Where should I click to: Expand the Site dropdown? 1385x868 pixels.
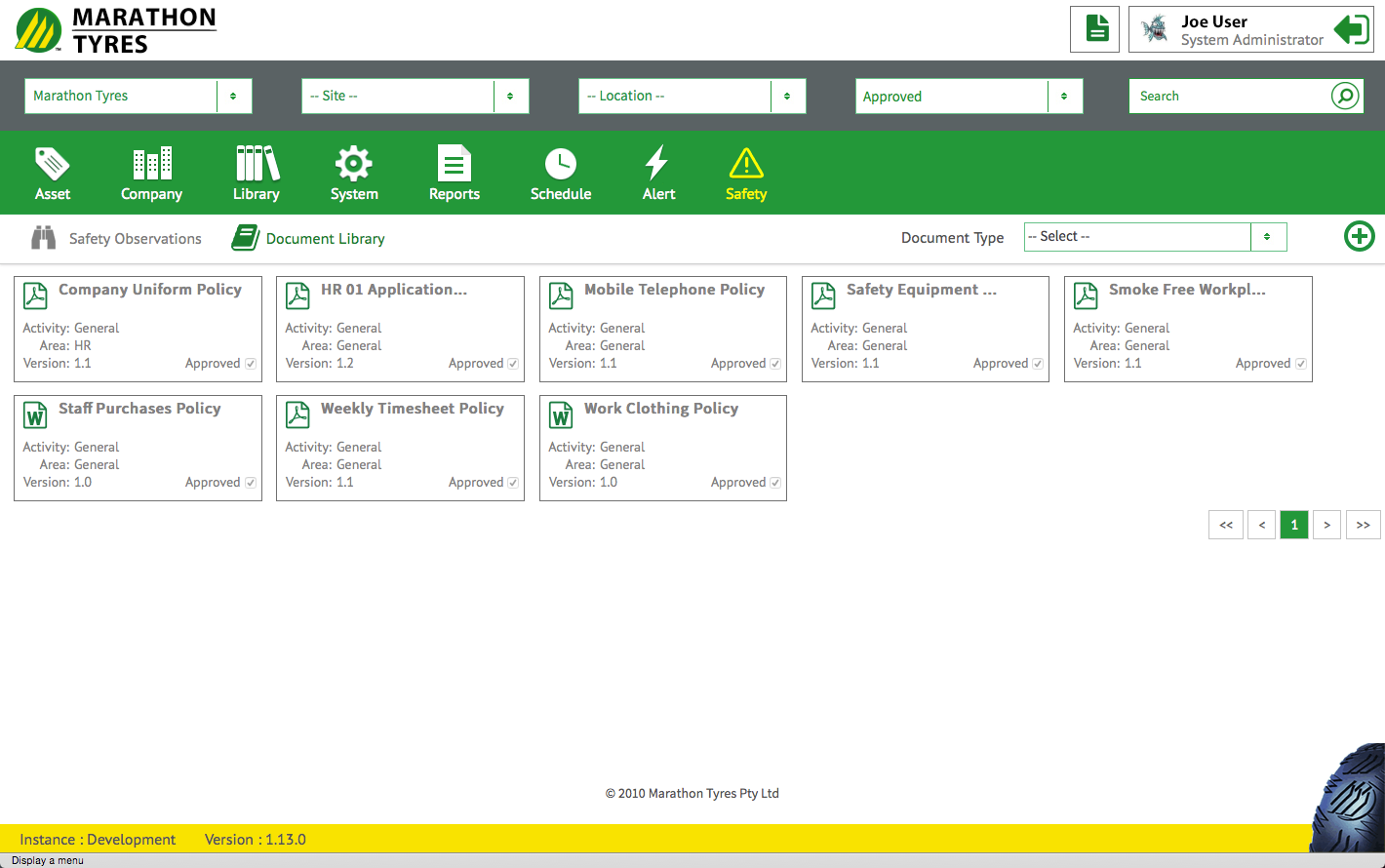(415, 96)
